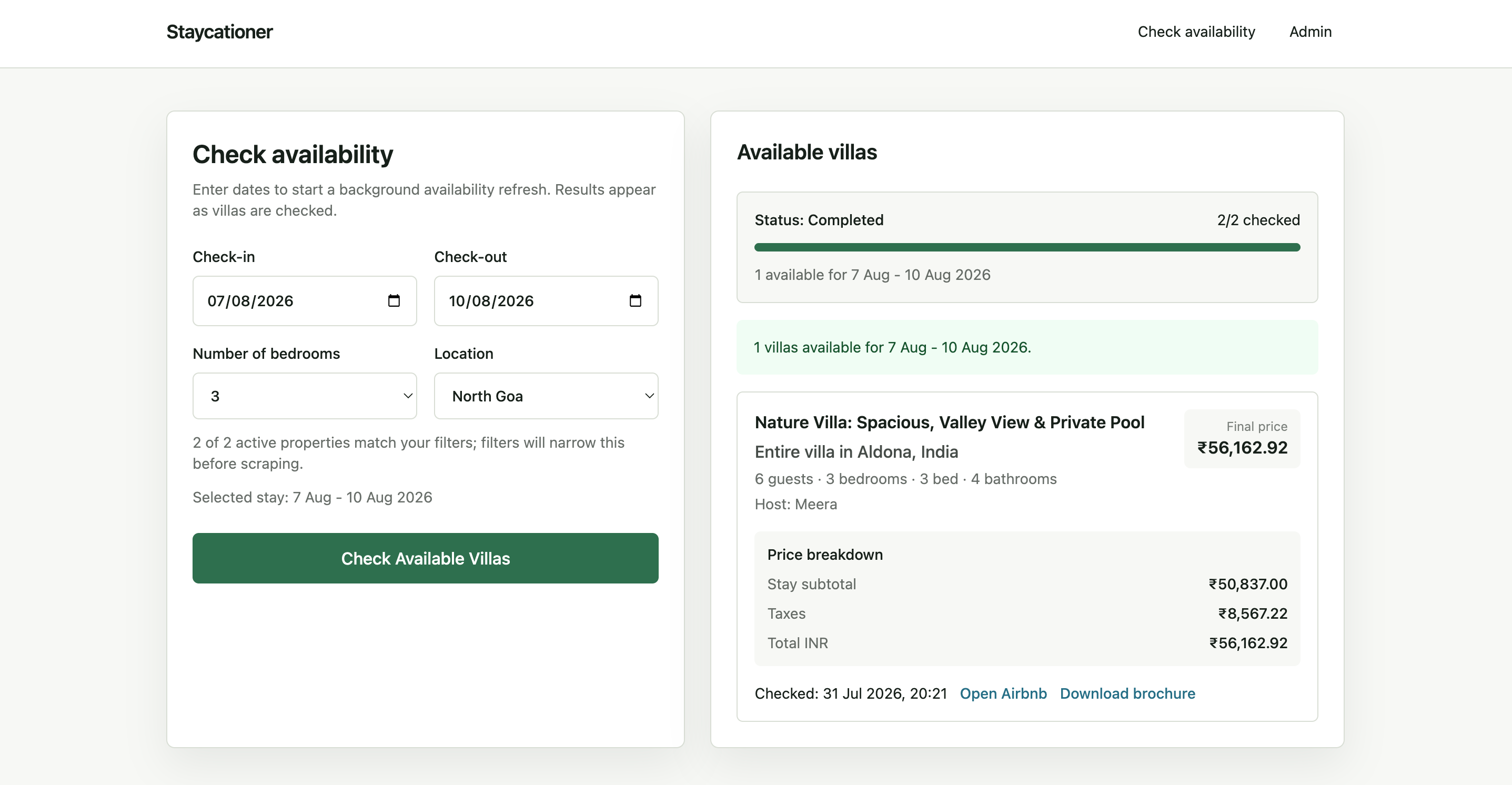Click the Taxes value ₹8,567.22
This screenshot has width=1512, height=785.
[x=1253, y=613]
